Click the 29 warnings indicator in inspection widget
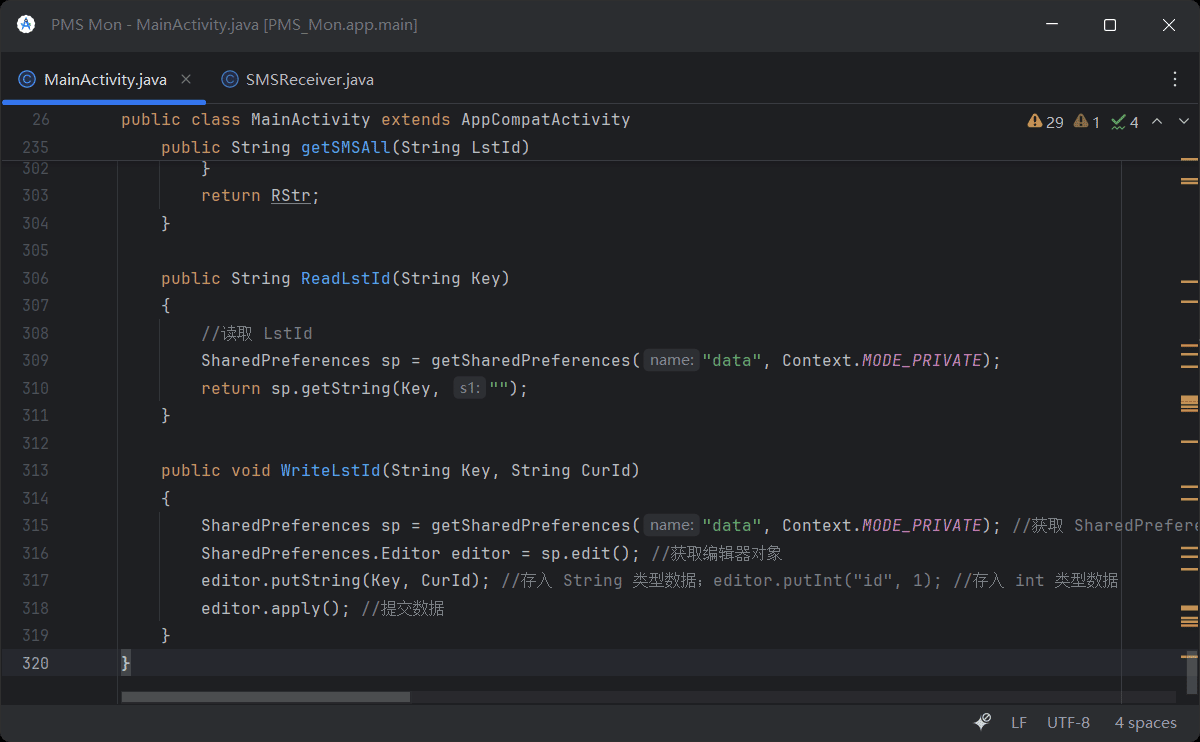Screen dimensions: 1200x742 tap(1045, 120)
